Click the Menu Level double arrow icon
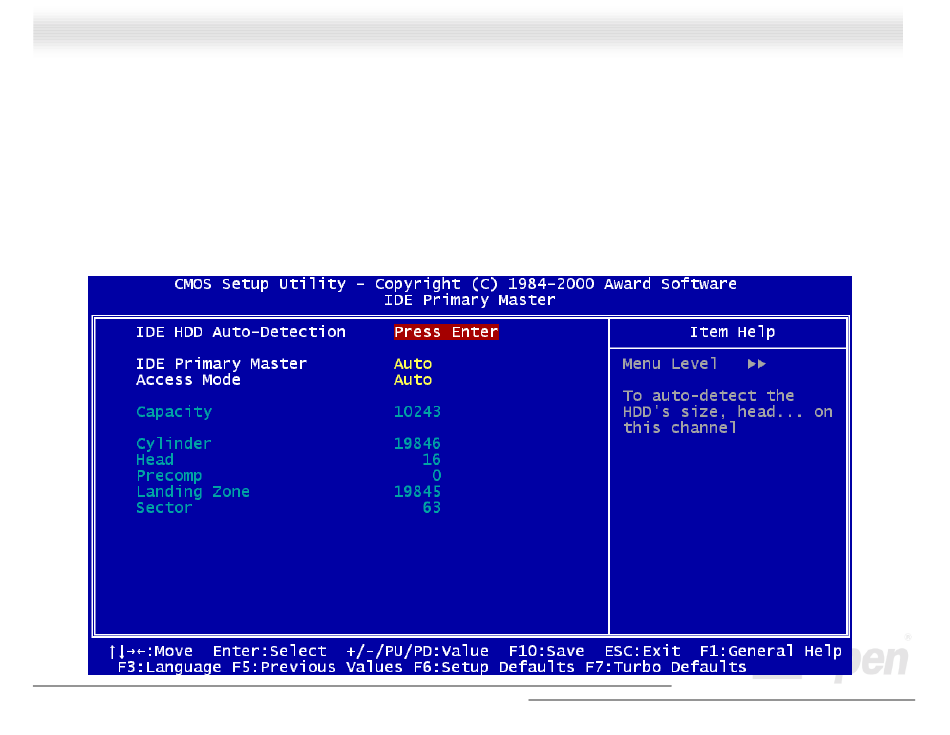 coord(757,364)
